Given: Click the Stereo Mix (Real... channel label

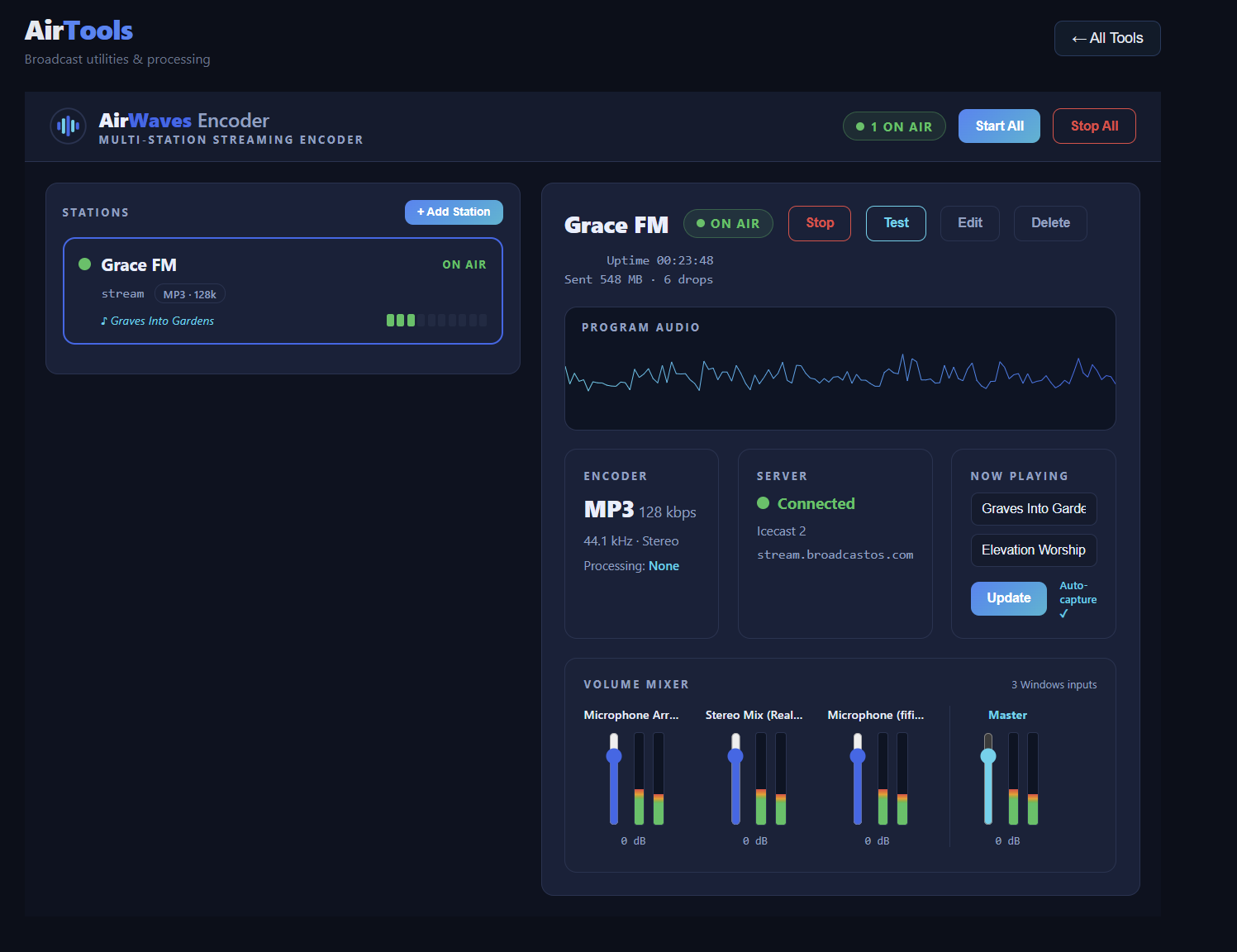Looking at the screenshot, I should [754, 715].
